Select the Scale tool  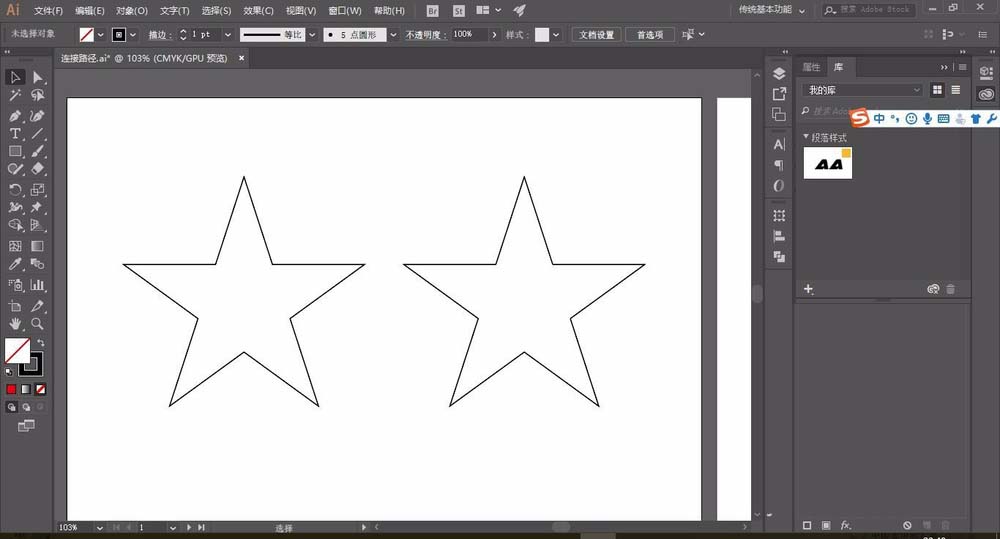point(38,189)
